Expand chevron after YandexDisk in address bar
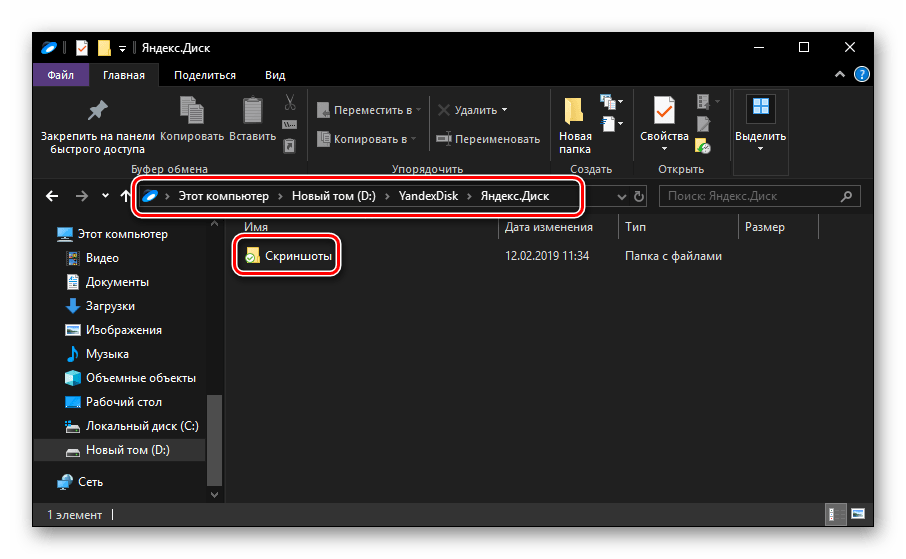 coord(469,197)
